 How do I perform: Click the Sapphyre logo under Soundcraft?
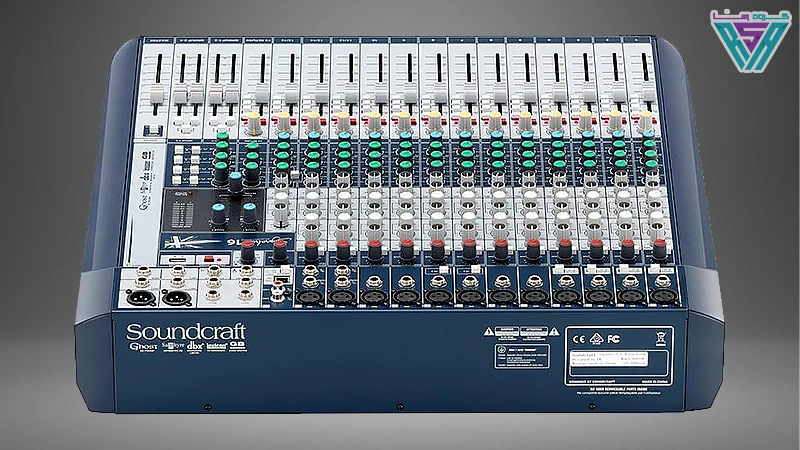click(x=172, y=346)
